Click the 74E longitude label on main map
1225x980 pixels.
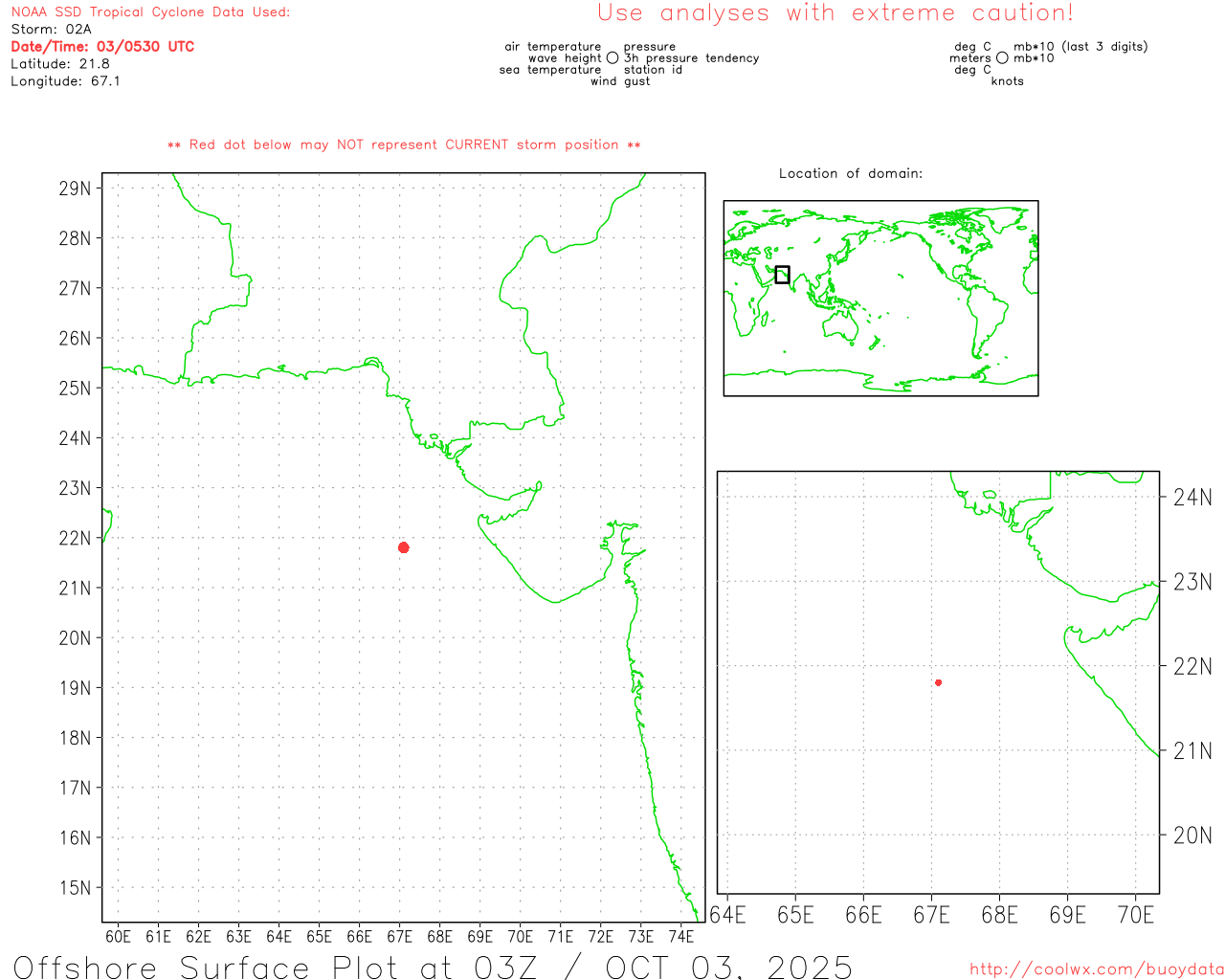[x=680, y=936]
